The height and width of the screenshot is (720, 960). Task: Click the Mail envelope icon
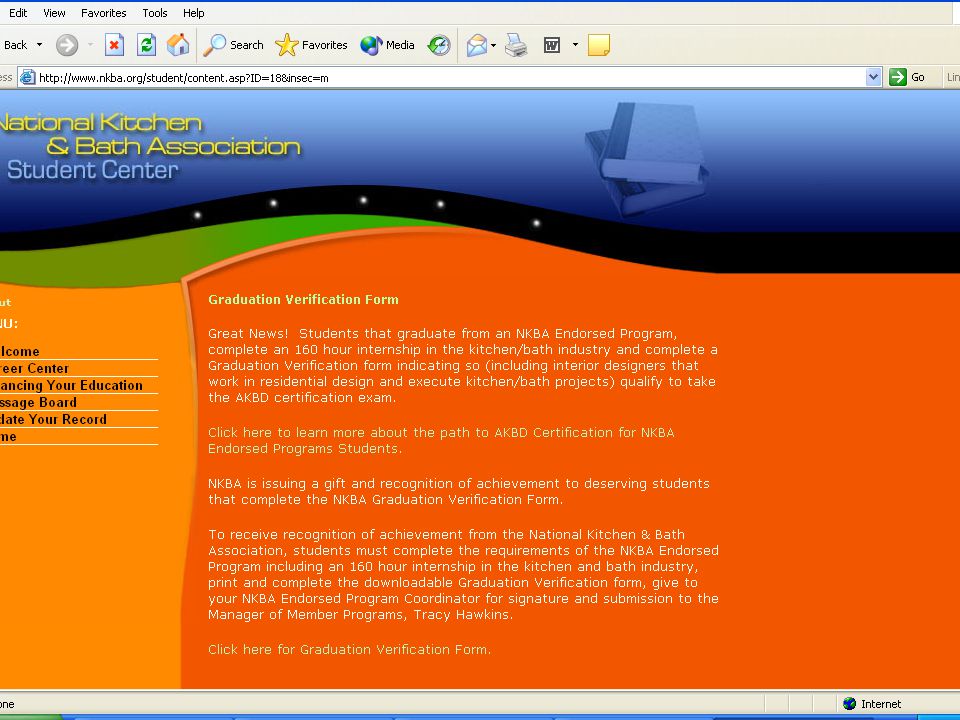[x=476, y=45]
